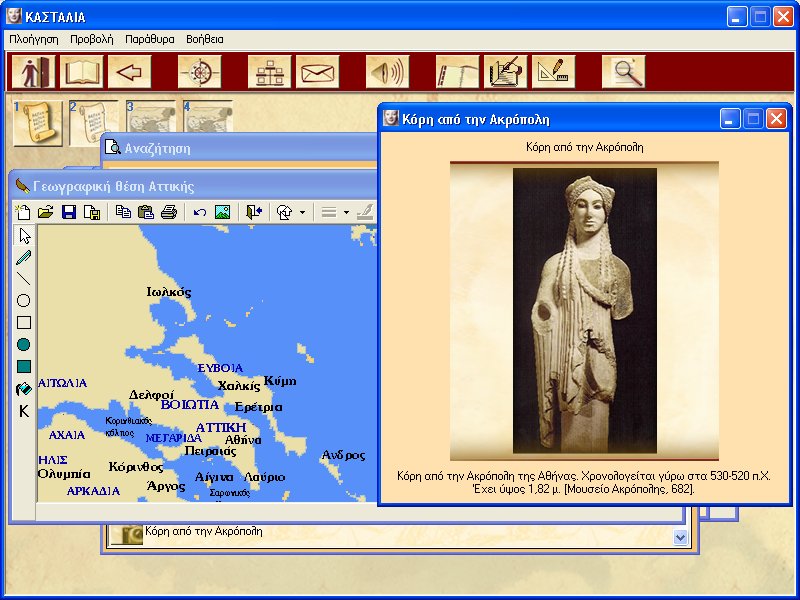Click the shape order icon
This screenshot has width=800, height=600.
click(x=284, y=212)
